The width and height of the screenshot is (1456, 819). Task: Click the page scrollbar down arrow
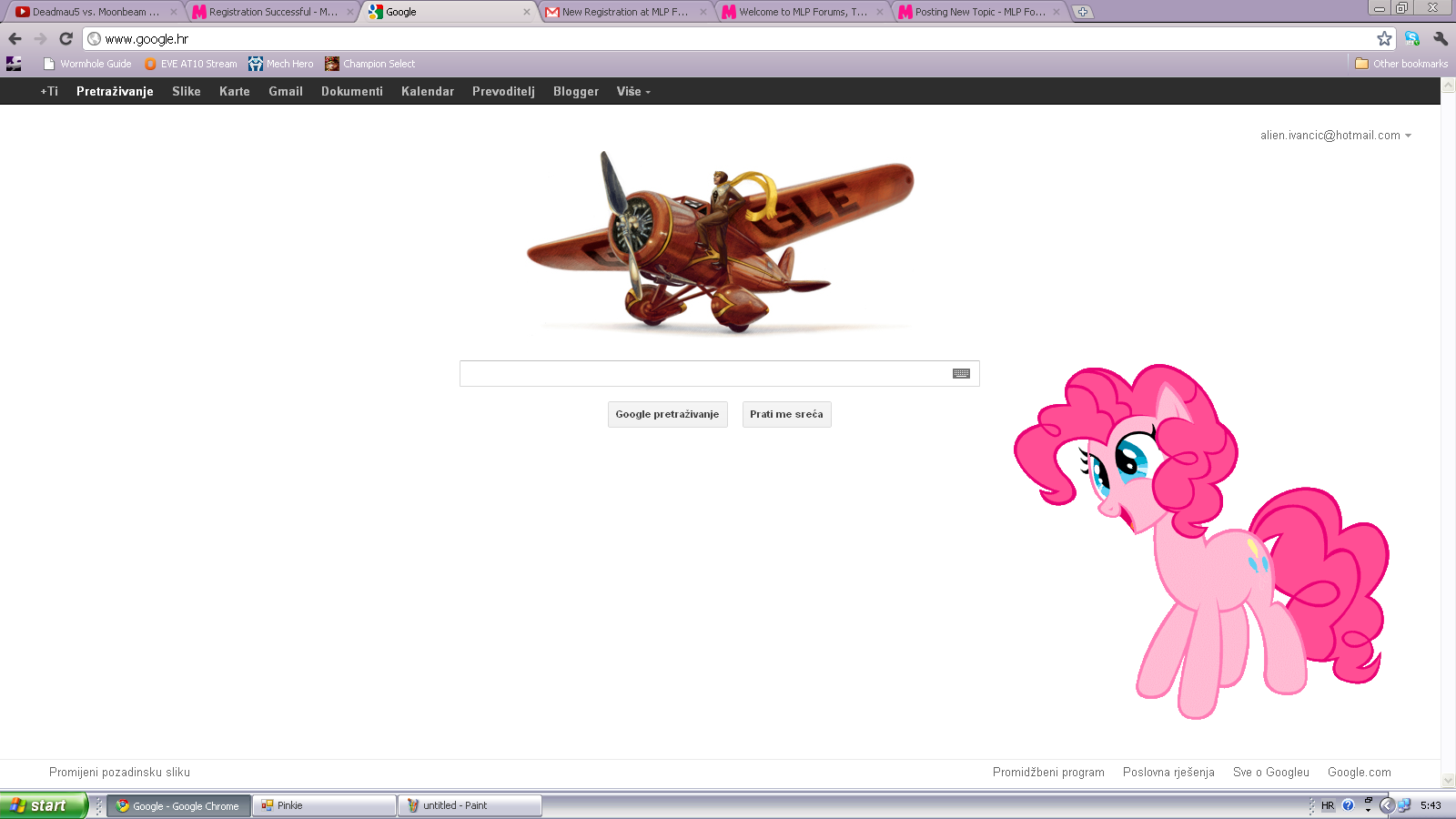coord(1449,781)
